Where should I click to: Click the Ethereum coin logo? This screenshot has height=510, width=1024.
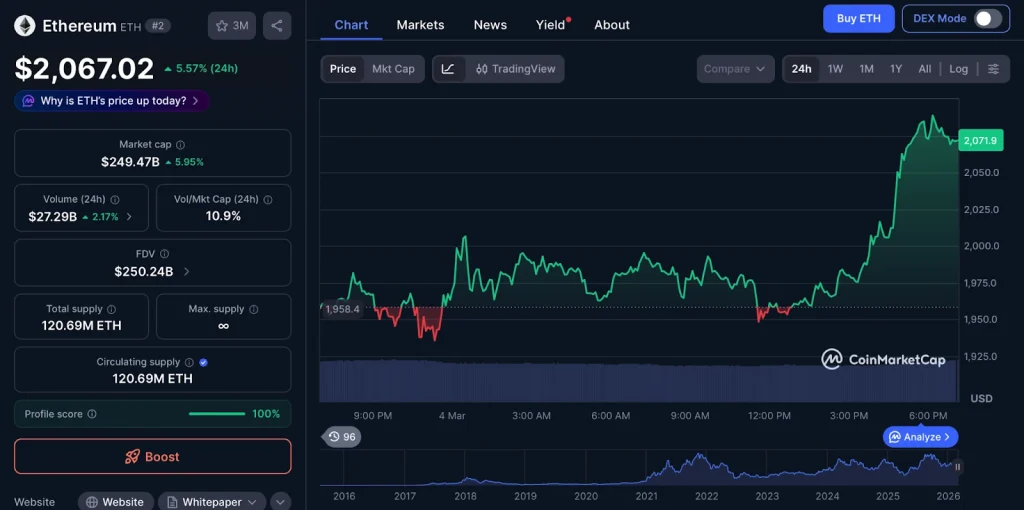tap(25, 25)
